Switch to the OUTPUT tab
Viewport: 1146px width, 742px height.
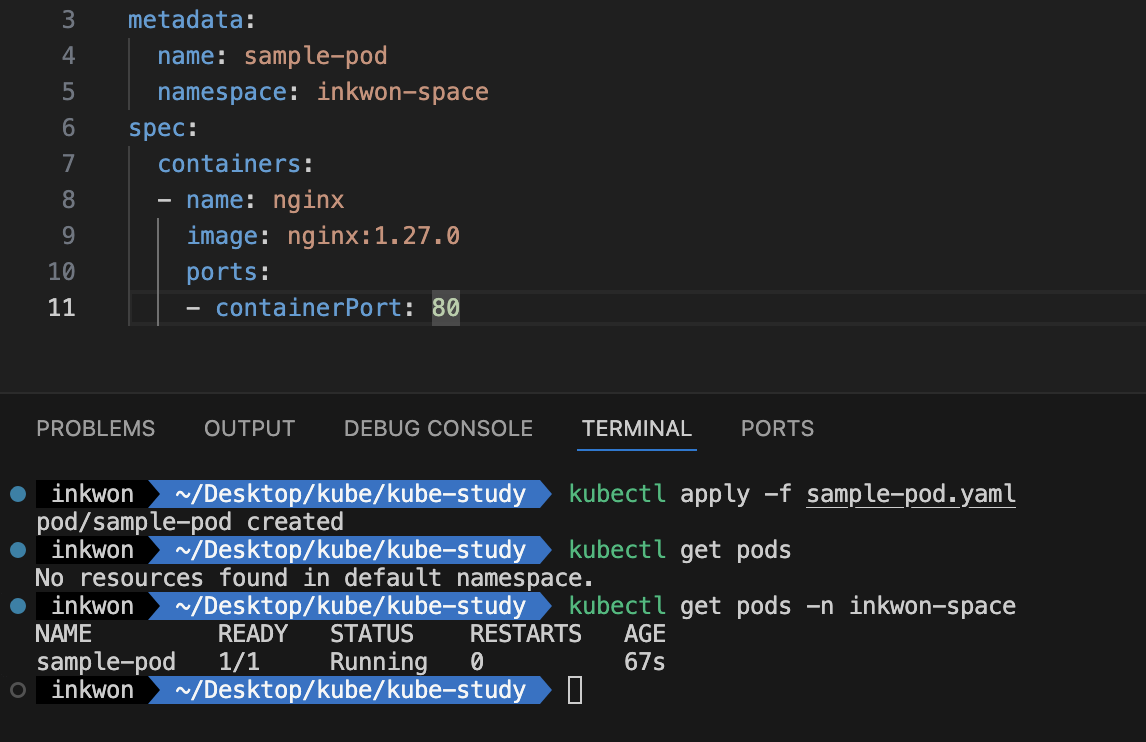tap(249, 429)
